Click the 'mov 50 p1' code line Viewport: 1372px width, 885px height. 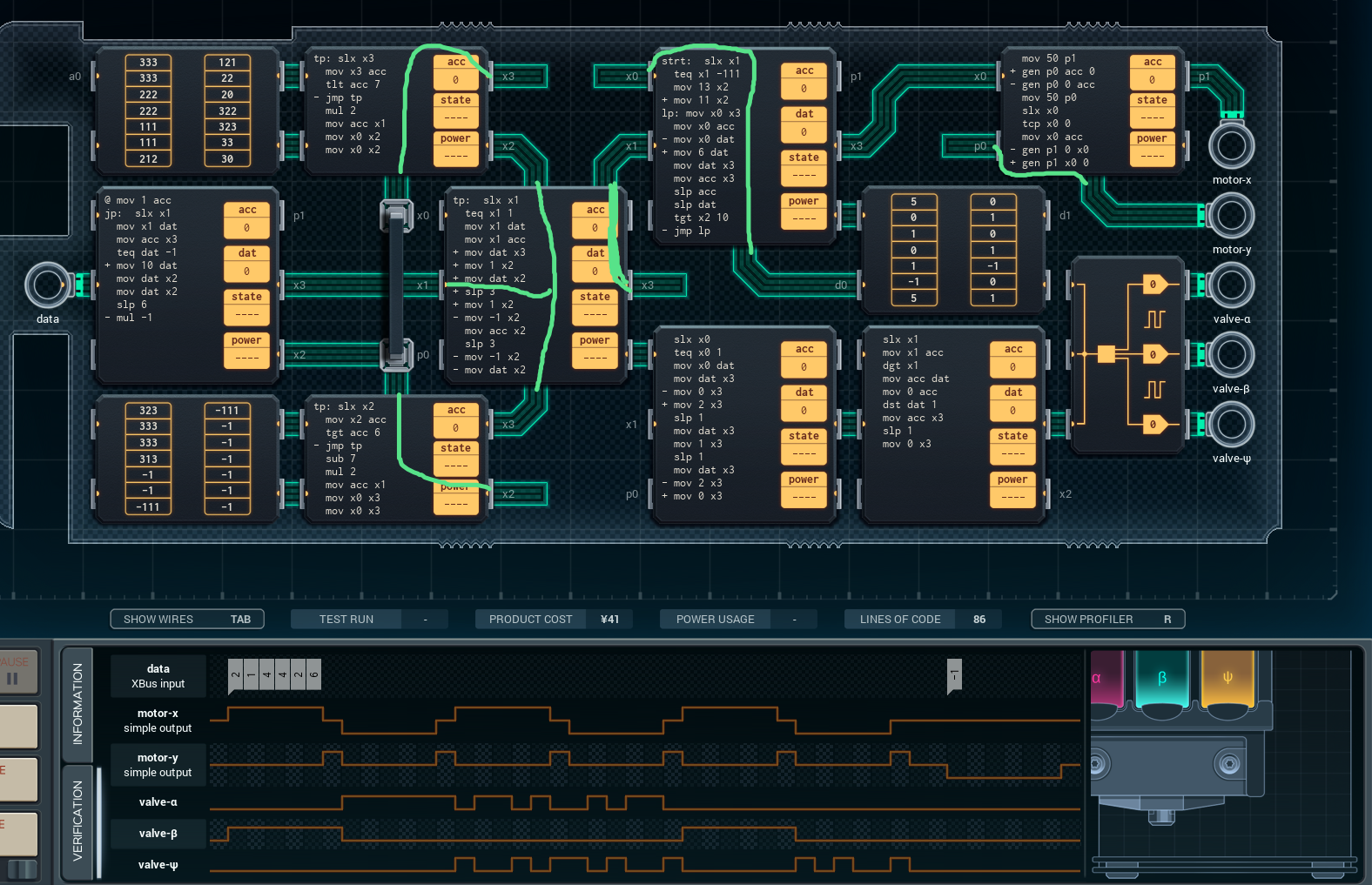[x=1048, y=58]
